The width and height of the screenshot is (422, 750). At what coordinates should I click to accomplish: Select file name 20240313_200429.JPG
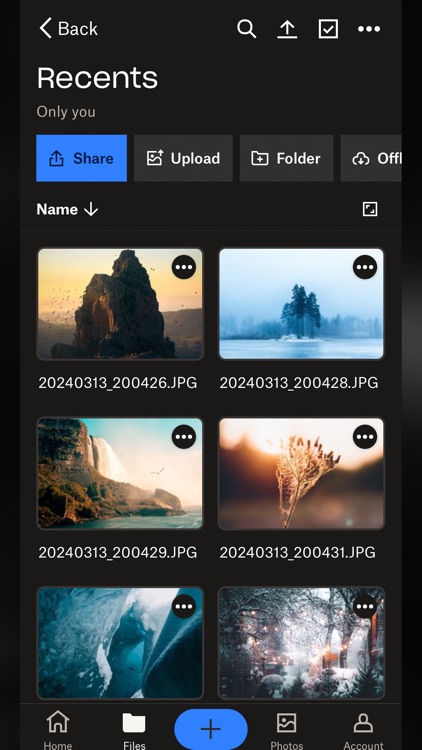click(118, 552)
